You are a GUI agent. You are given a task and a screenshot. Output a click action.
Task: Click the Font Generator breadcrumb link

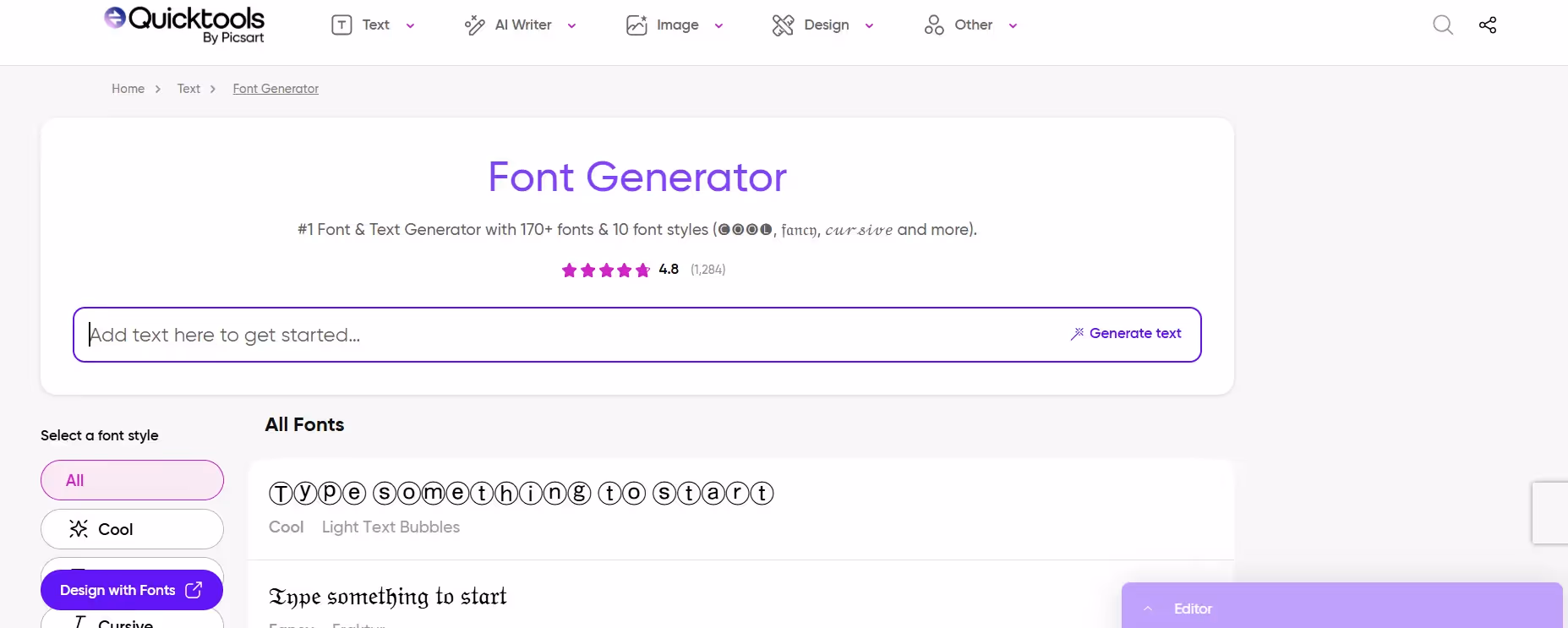point(276,89)
